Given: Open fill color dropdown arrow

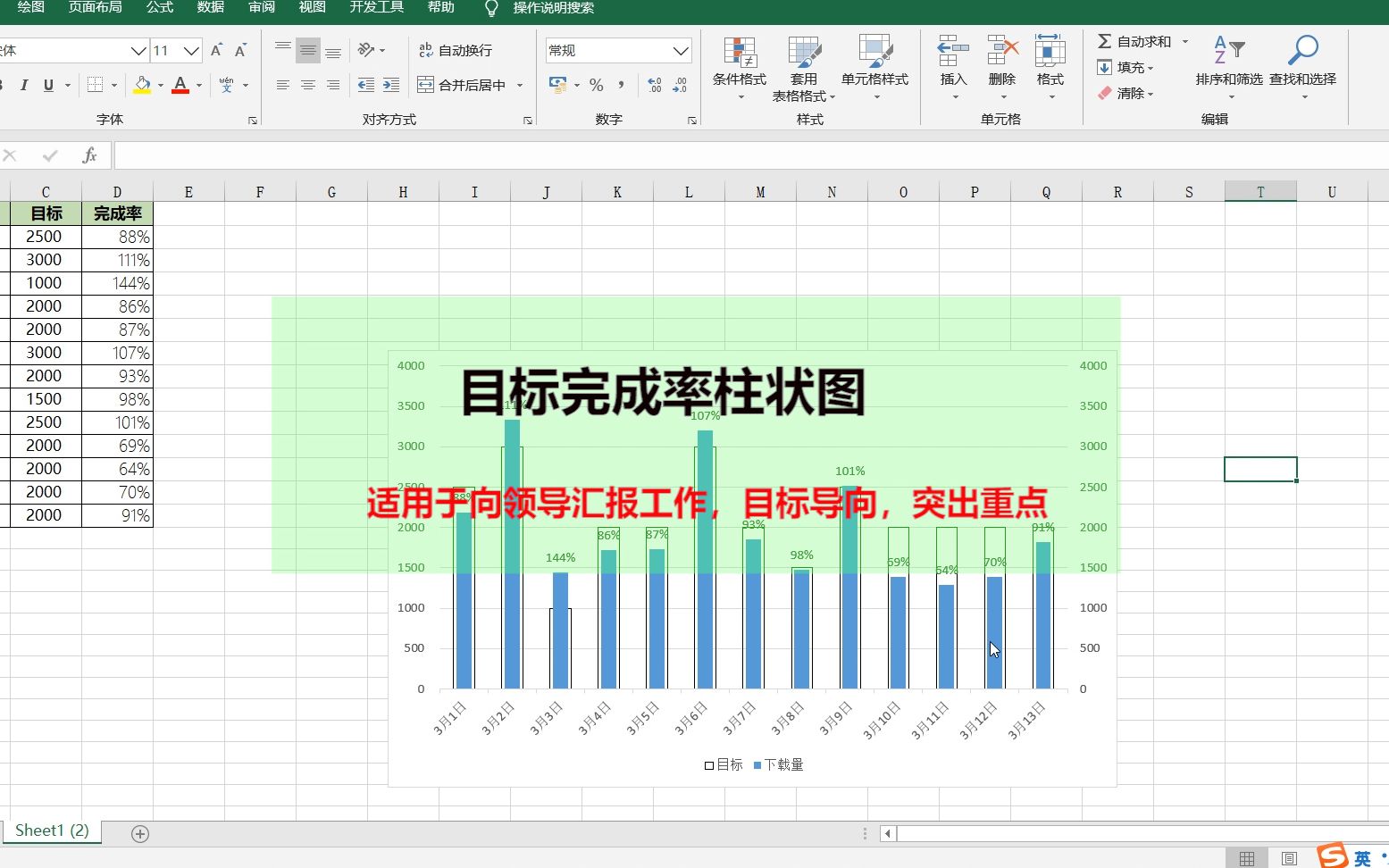Looking at the screenshot, I should click(161, 86).
